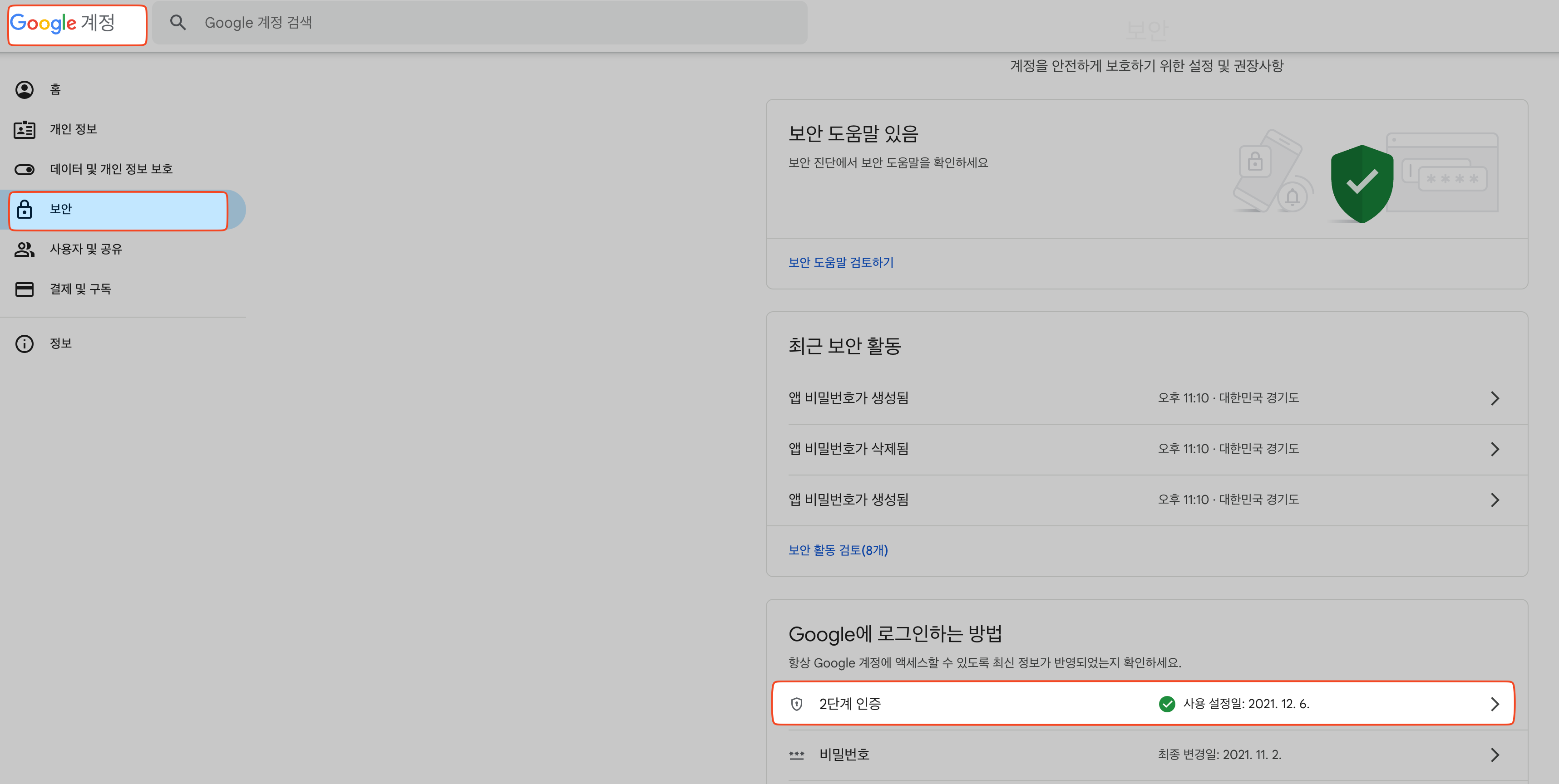
Task: Click the 데이터 및 개인 정보 보호 toggle icon
Action: pyautogui.click(x=24, y=169)
